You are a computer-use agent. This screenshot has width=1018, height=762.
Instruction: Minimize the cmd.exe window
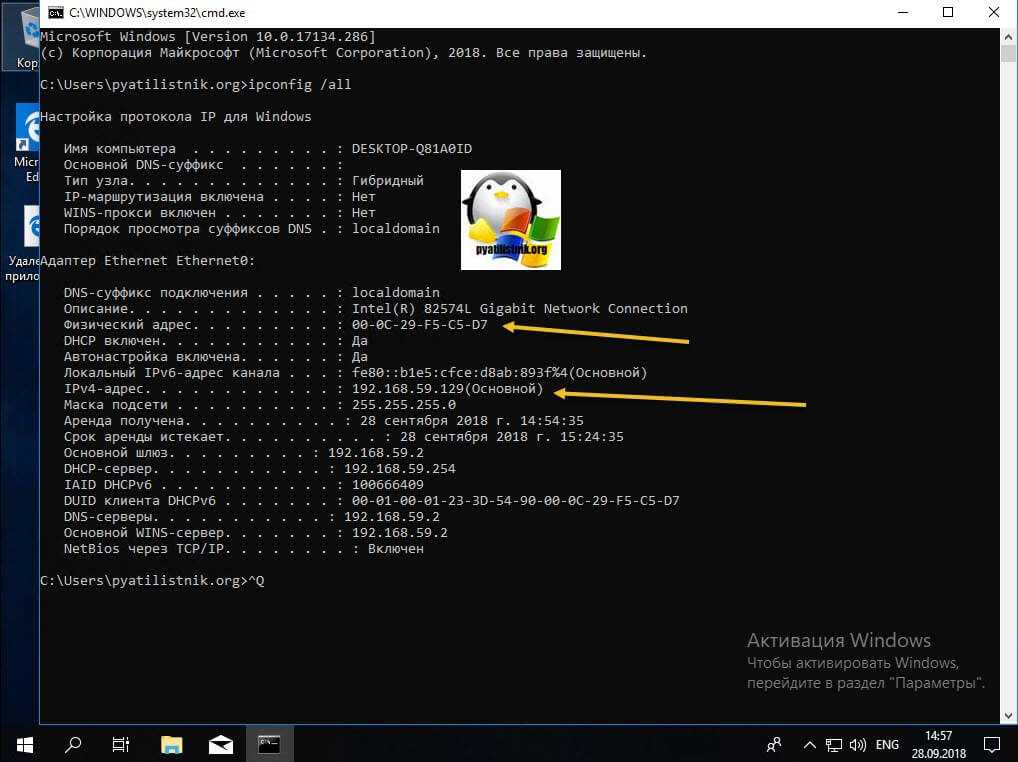coord(902,13)
